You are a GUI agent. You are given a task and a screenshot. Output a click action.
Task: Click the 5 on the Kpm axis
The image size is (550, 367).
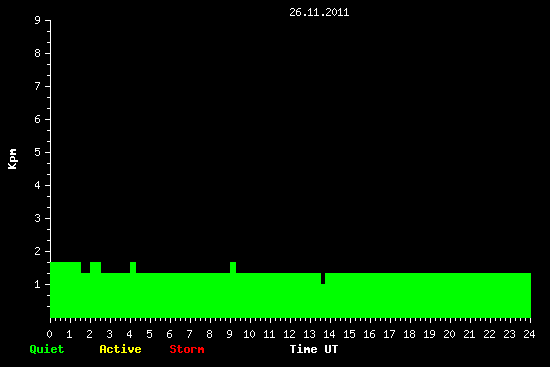[x=38, y=152]
